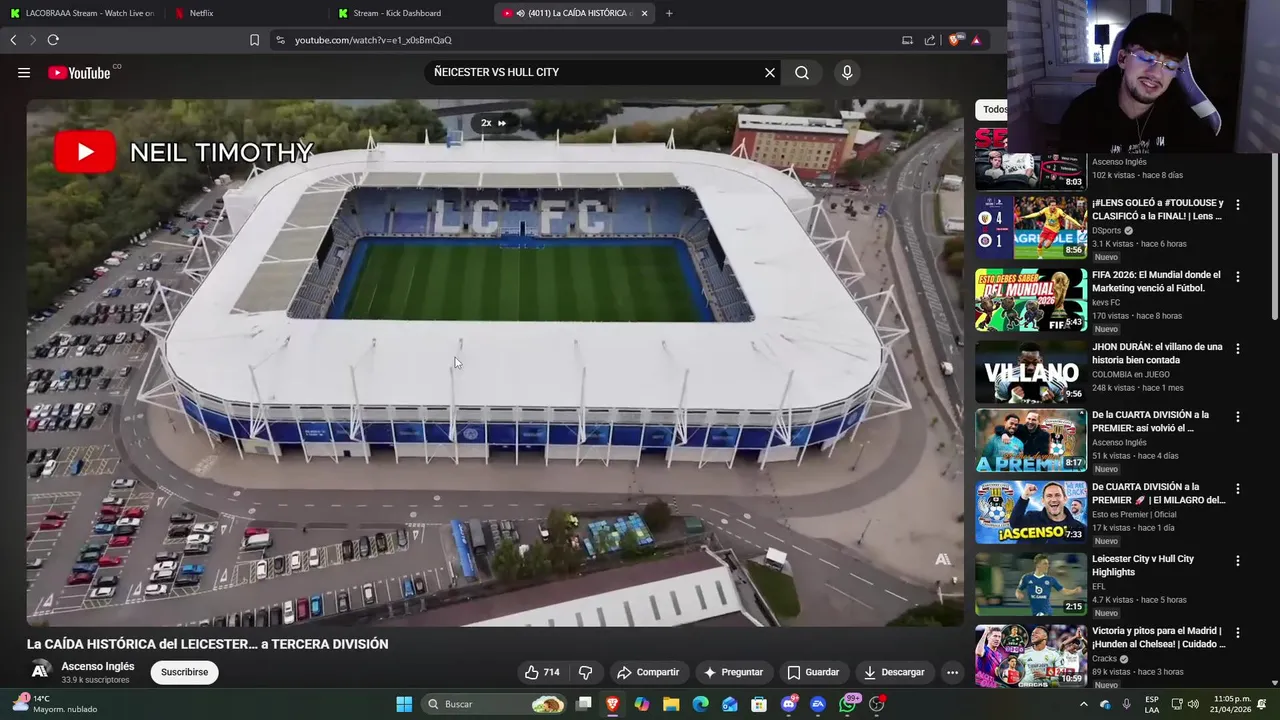Click the Windows taskbar Buscar search box
This screenshot has width=1280, height=720.
494,704
